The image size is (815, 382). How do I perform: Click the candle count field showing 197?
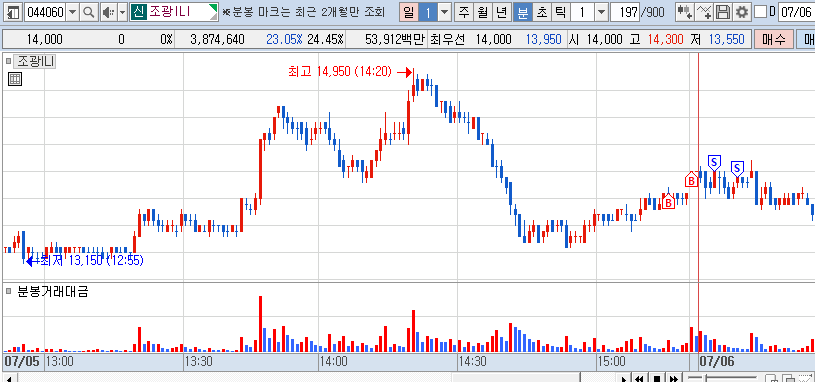point(625,12)
